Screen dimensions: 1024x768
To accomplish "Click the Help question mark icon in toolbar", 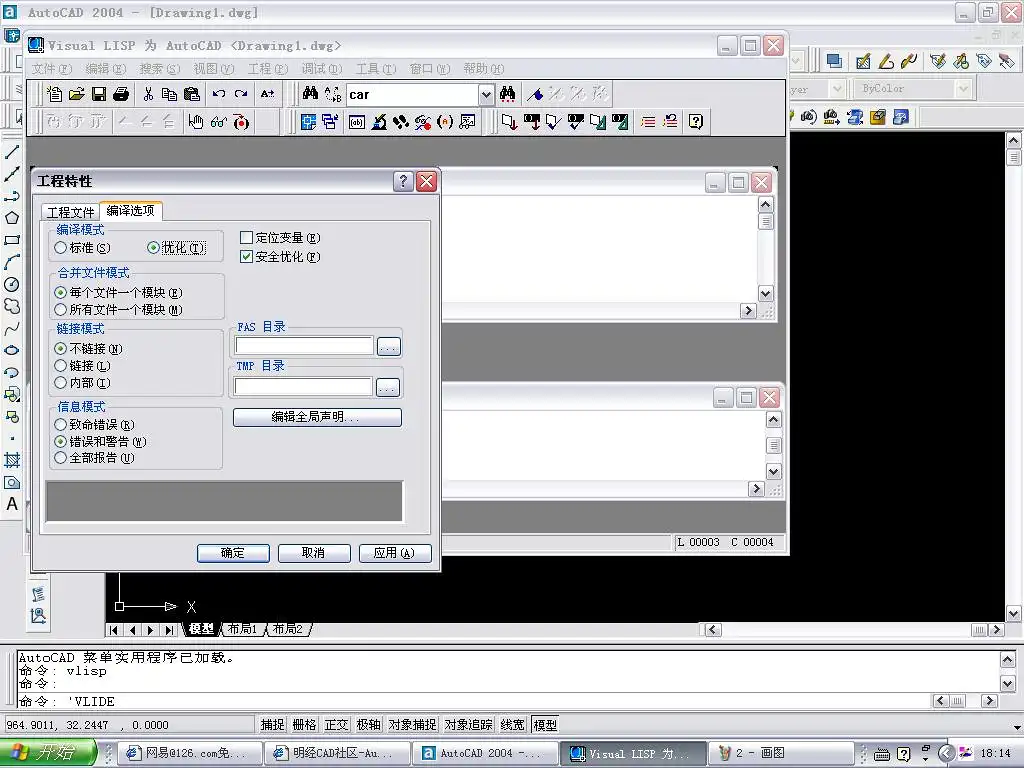I will (x=696, y=121).
